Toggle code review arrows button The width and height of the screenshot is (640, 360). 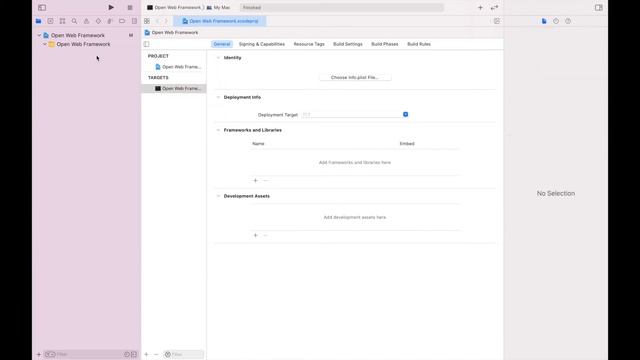point(494,7)
